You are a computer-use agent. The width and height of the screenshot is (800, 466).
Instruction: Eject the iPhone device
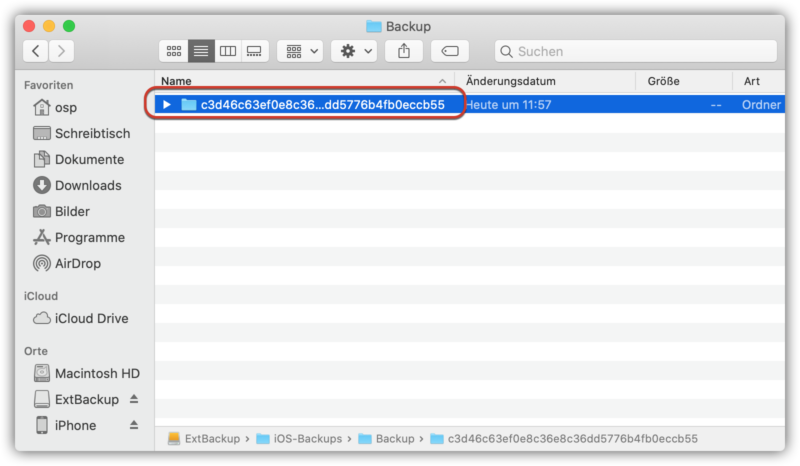click(x=134, y=425)
